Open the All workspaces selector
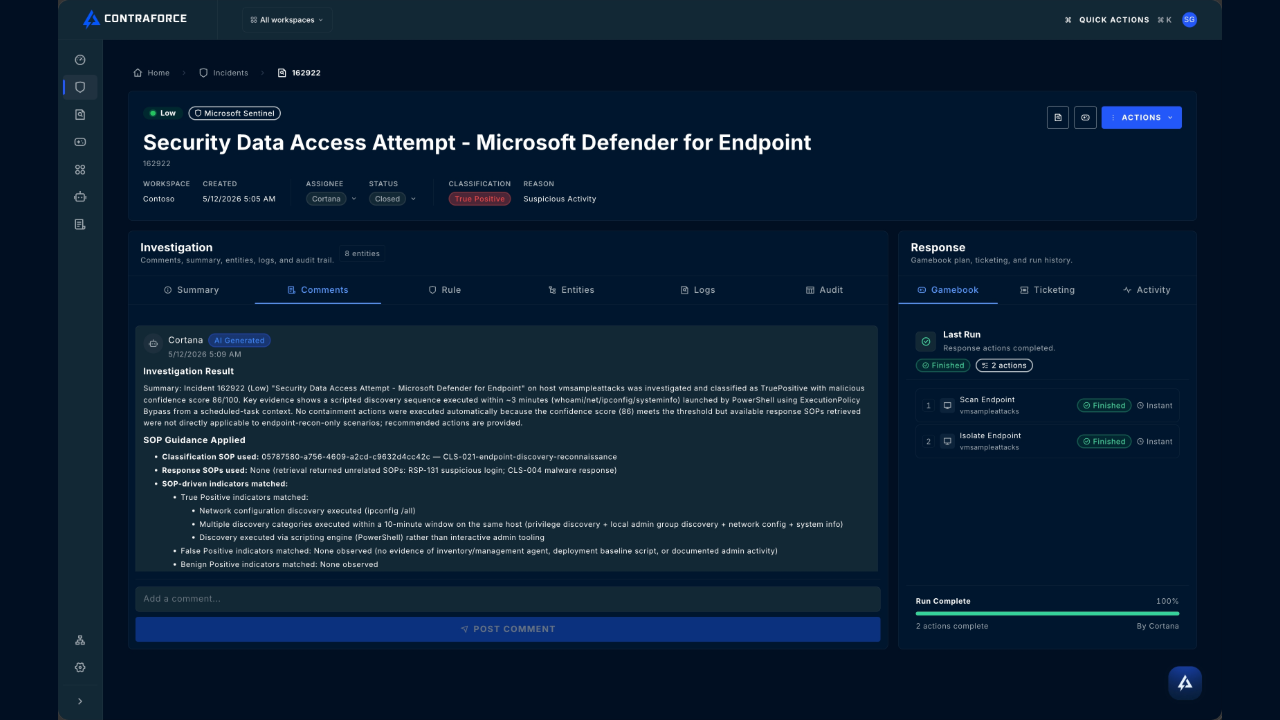1280x720 pixels. (x=287, y=20)
